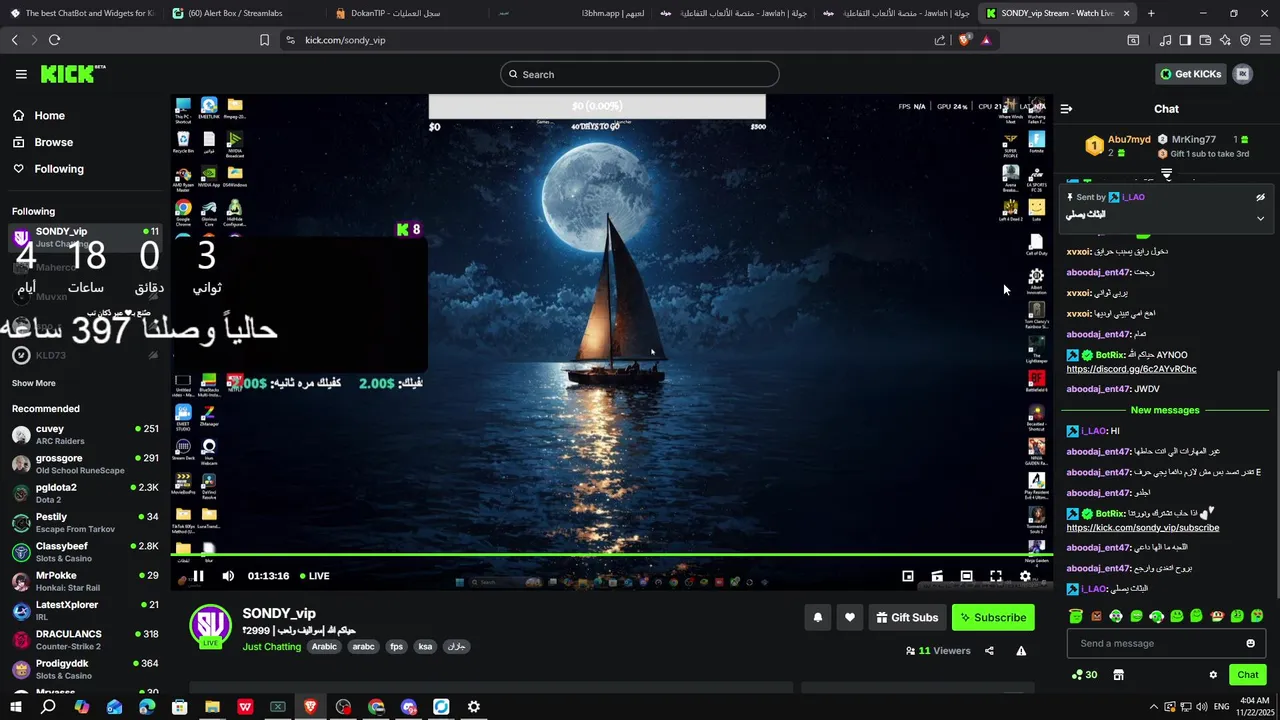Click the Search field

click(640, 74)
